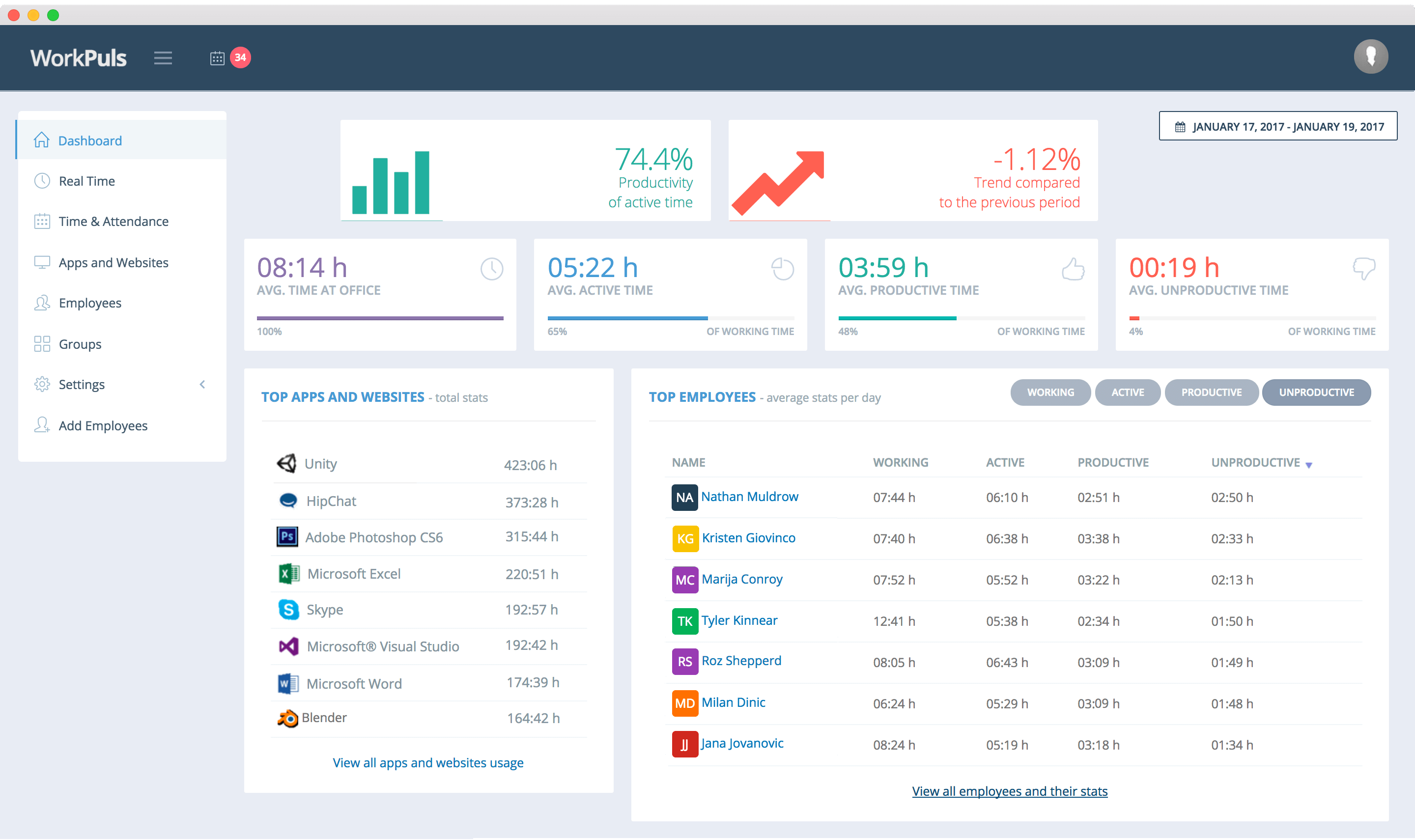Open Time & Attendance section

click(113, 222)
